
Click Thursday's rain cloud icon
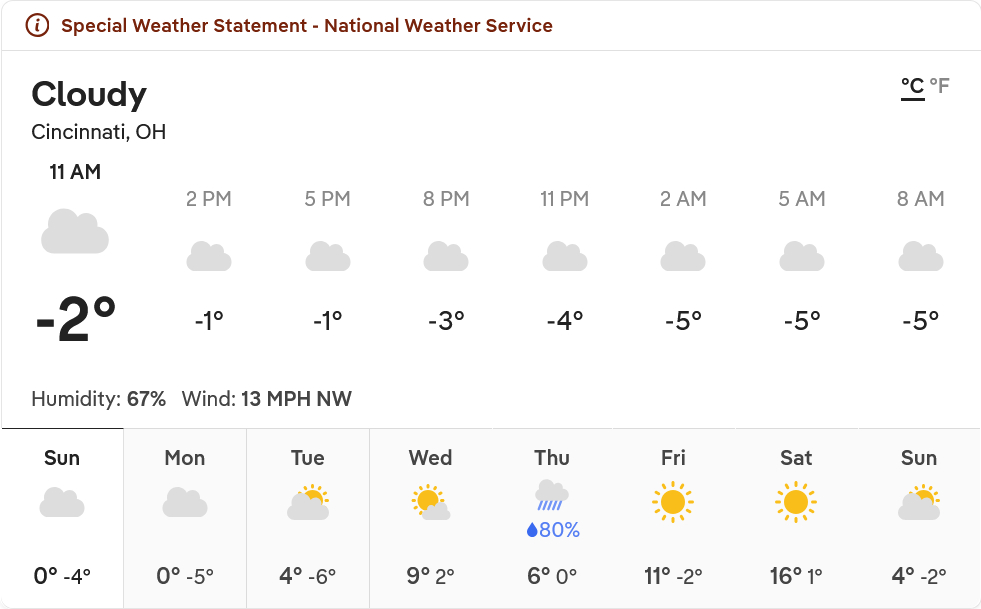coord(552,496)
